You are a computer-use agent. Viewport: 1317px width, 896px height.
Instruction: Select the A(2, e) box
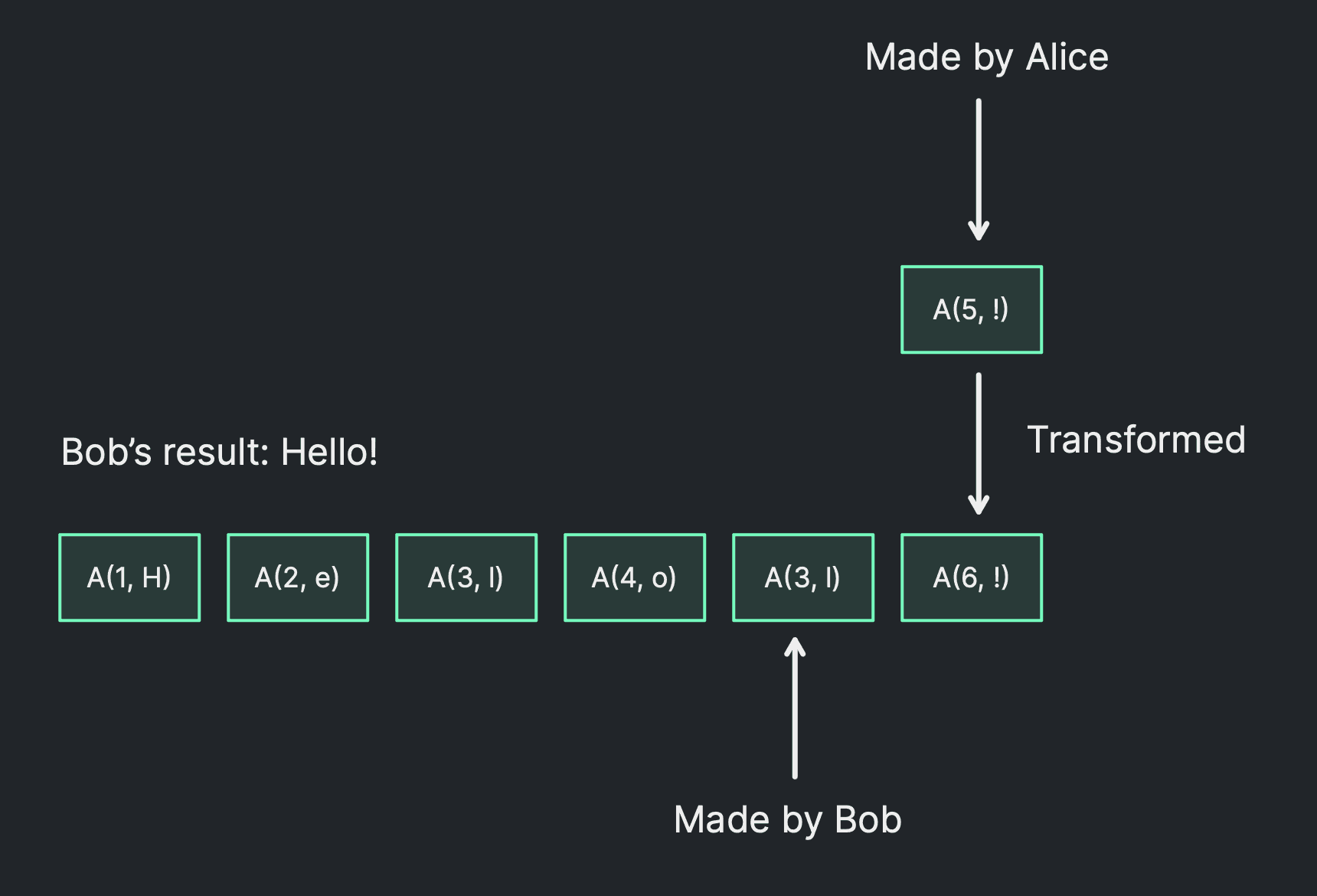(x=298, y=577)
